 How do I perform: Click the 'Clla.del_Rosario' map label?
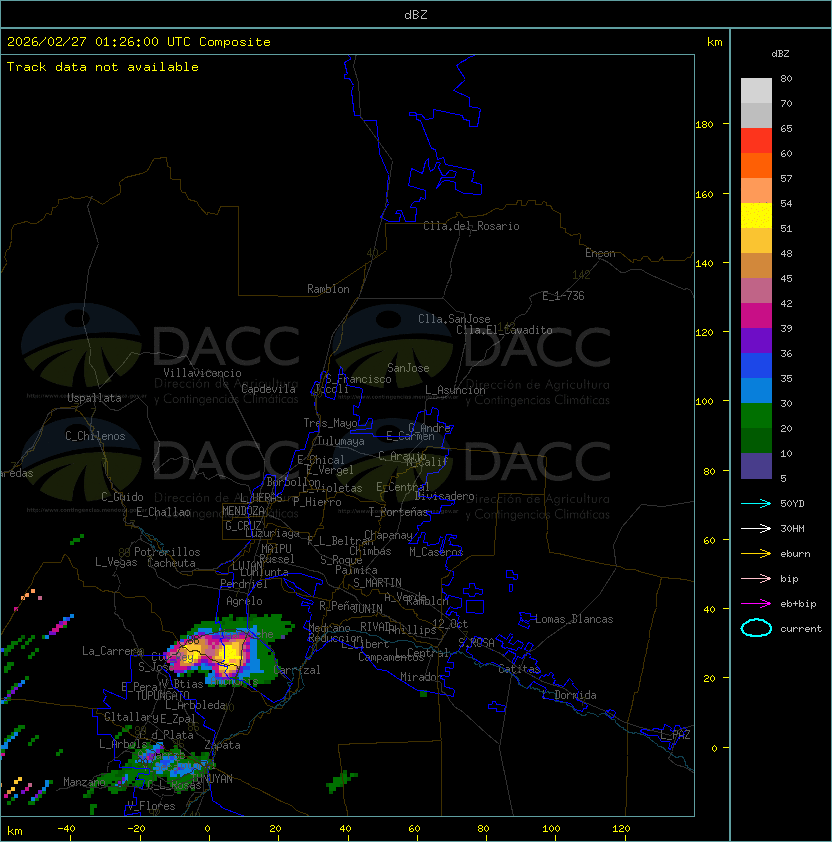[471, 226]
